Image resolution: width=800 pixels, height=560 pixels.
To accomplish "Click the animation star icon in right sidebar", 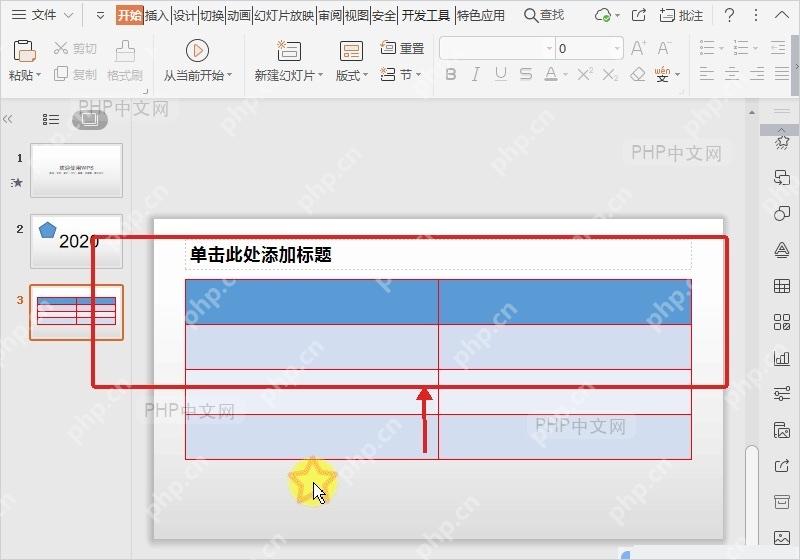I will click(782, 141).
